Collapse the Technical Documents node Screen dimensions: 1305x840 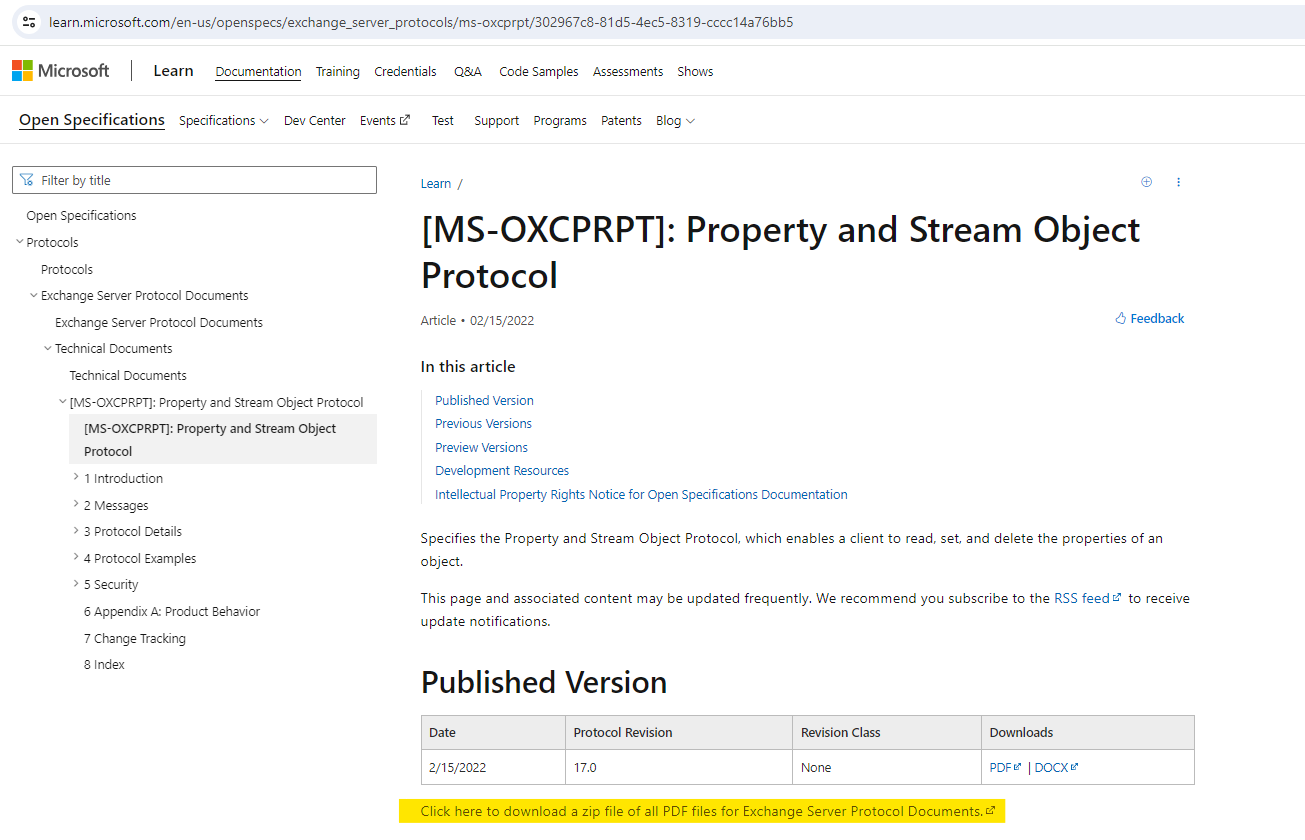[48, 348]
